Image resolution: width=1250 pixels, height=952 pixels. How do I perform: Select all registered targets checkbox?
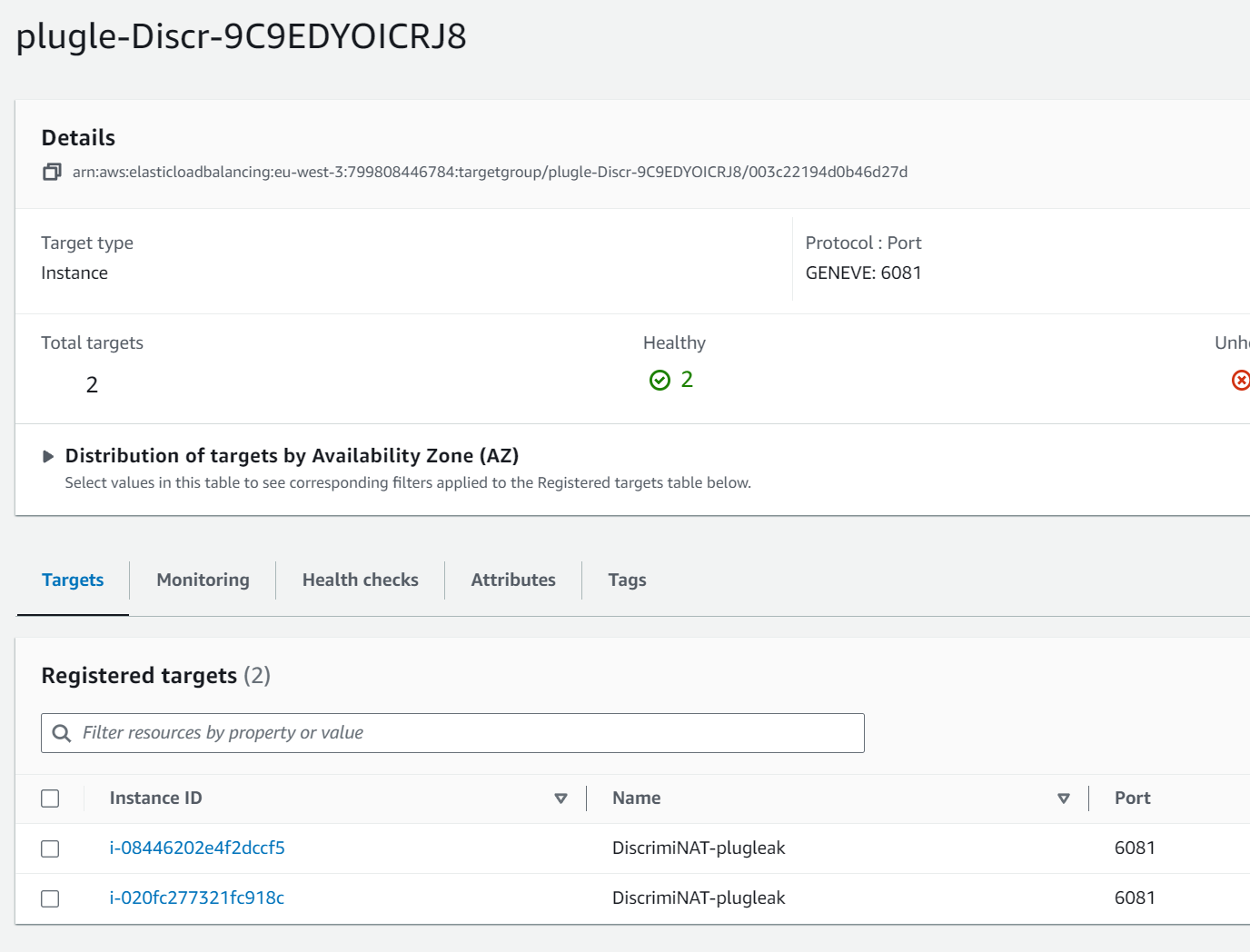pyautogui.click(x=50, y=798)
